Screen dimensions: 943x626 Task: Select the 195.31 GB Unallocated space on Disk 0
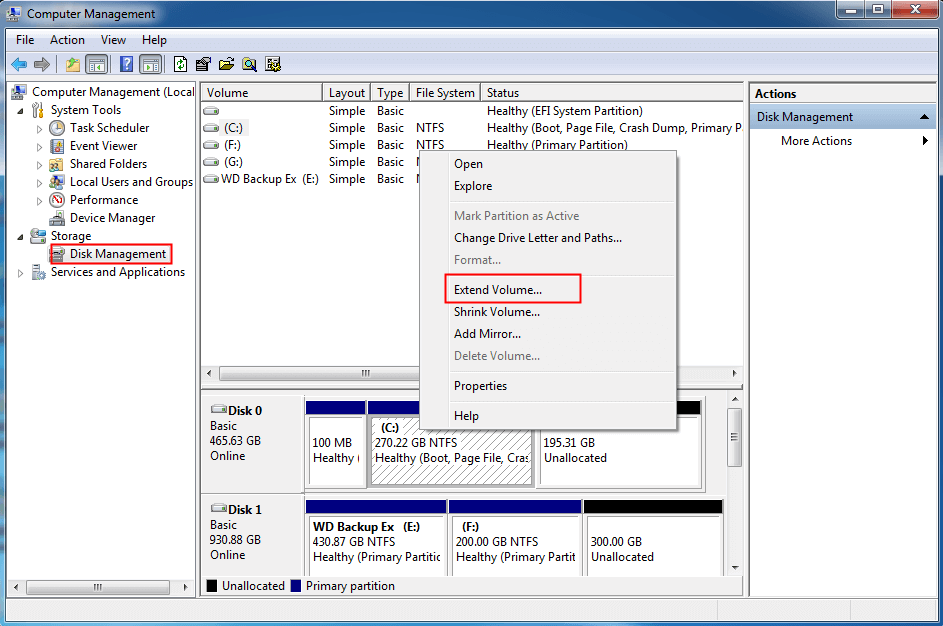click(621, 450)
